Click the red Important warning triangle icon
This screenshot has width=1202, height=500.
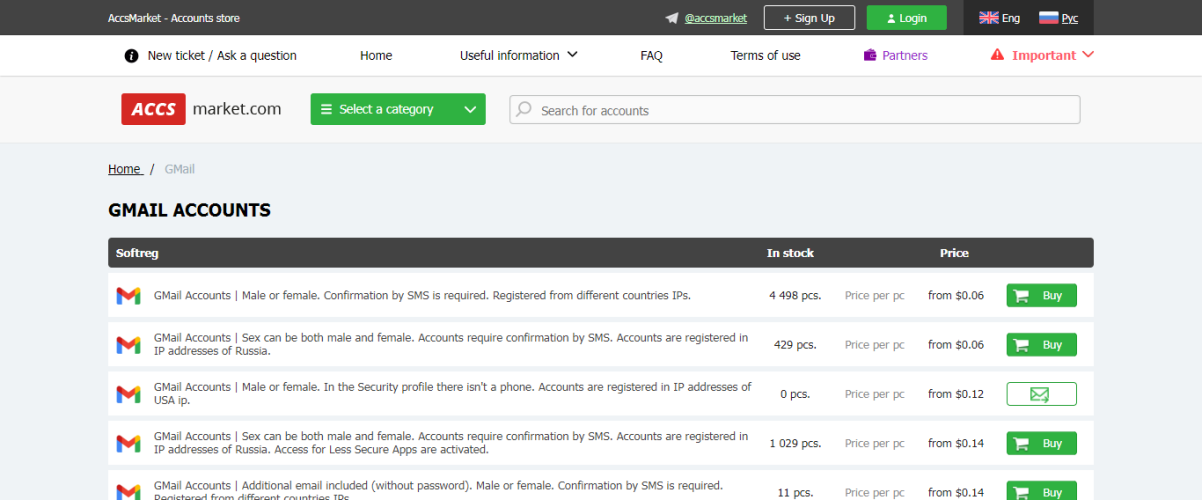(997, 56)
